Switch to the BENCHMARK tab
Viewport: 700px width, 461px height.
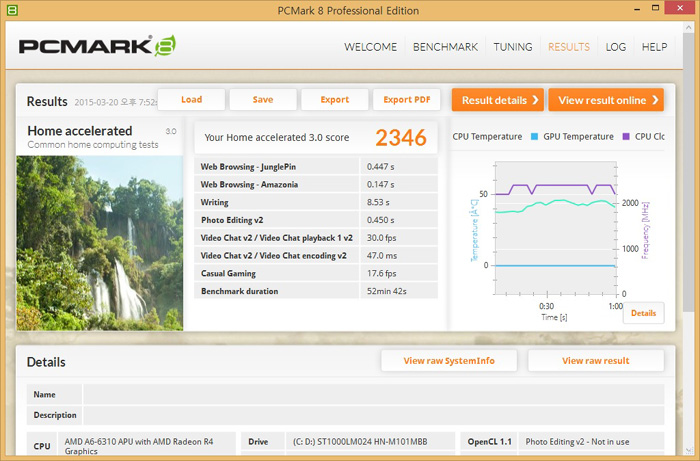pos(445,47)
